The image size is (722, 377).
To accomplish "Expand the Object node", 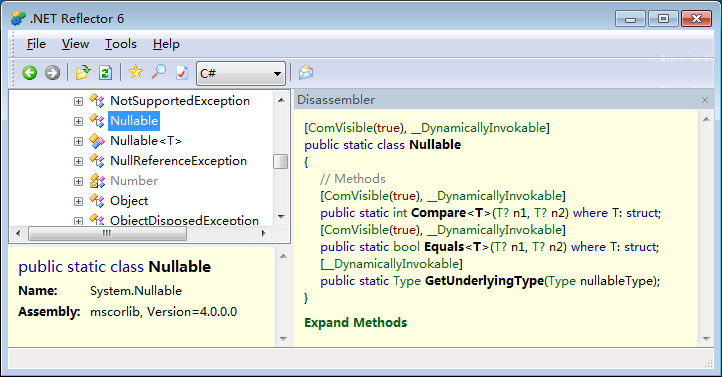I will 78,201.
